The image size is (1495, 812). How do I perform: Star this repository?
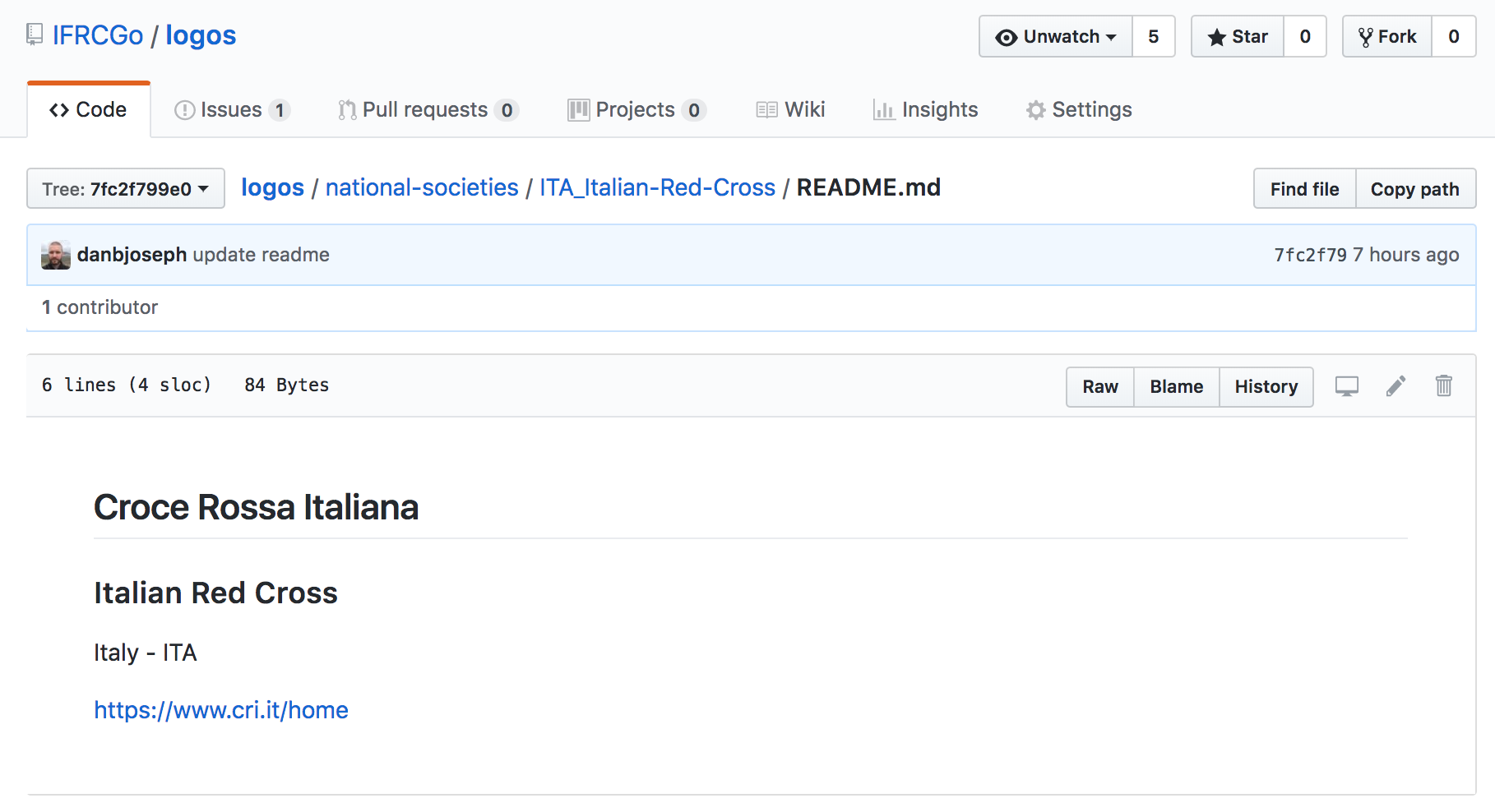pos(1238,36)
